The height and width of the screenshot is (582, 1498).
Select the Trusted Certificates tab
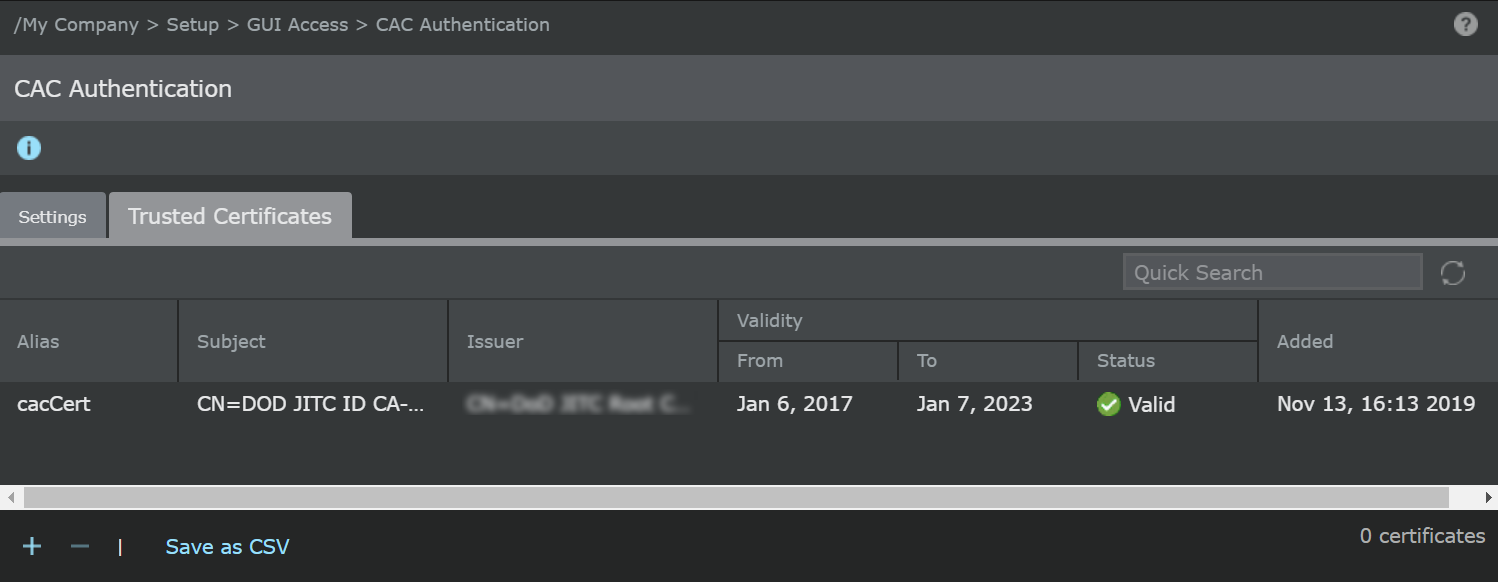coord(230,216)
